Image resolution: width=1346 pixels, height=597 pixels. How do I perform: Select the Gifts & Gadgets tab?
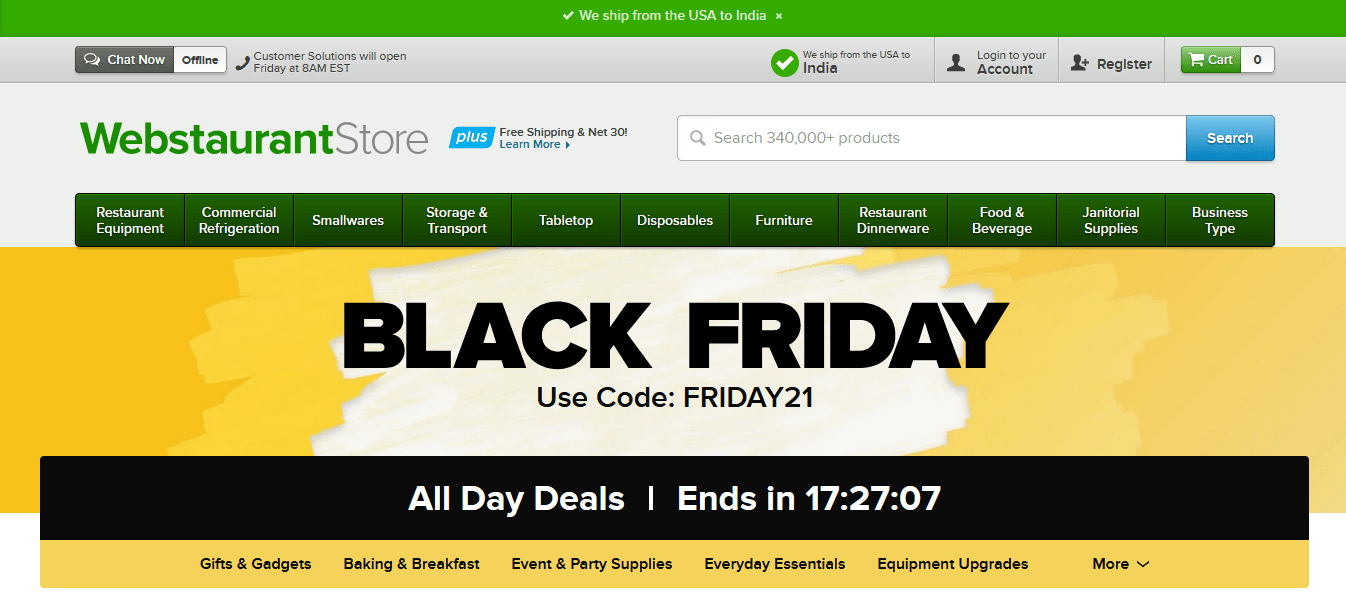click(x=256, y=564)
